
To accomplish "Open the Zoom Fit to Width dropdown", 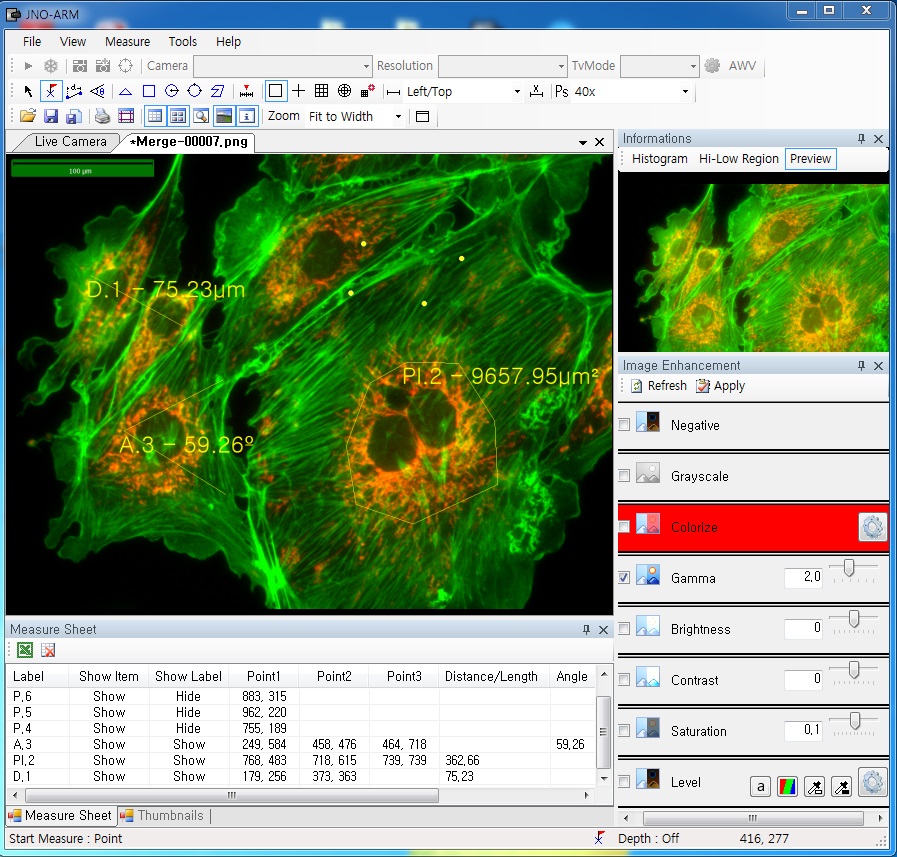I will [398, 117].
